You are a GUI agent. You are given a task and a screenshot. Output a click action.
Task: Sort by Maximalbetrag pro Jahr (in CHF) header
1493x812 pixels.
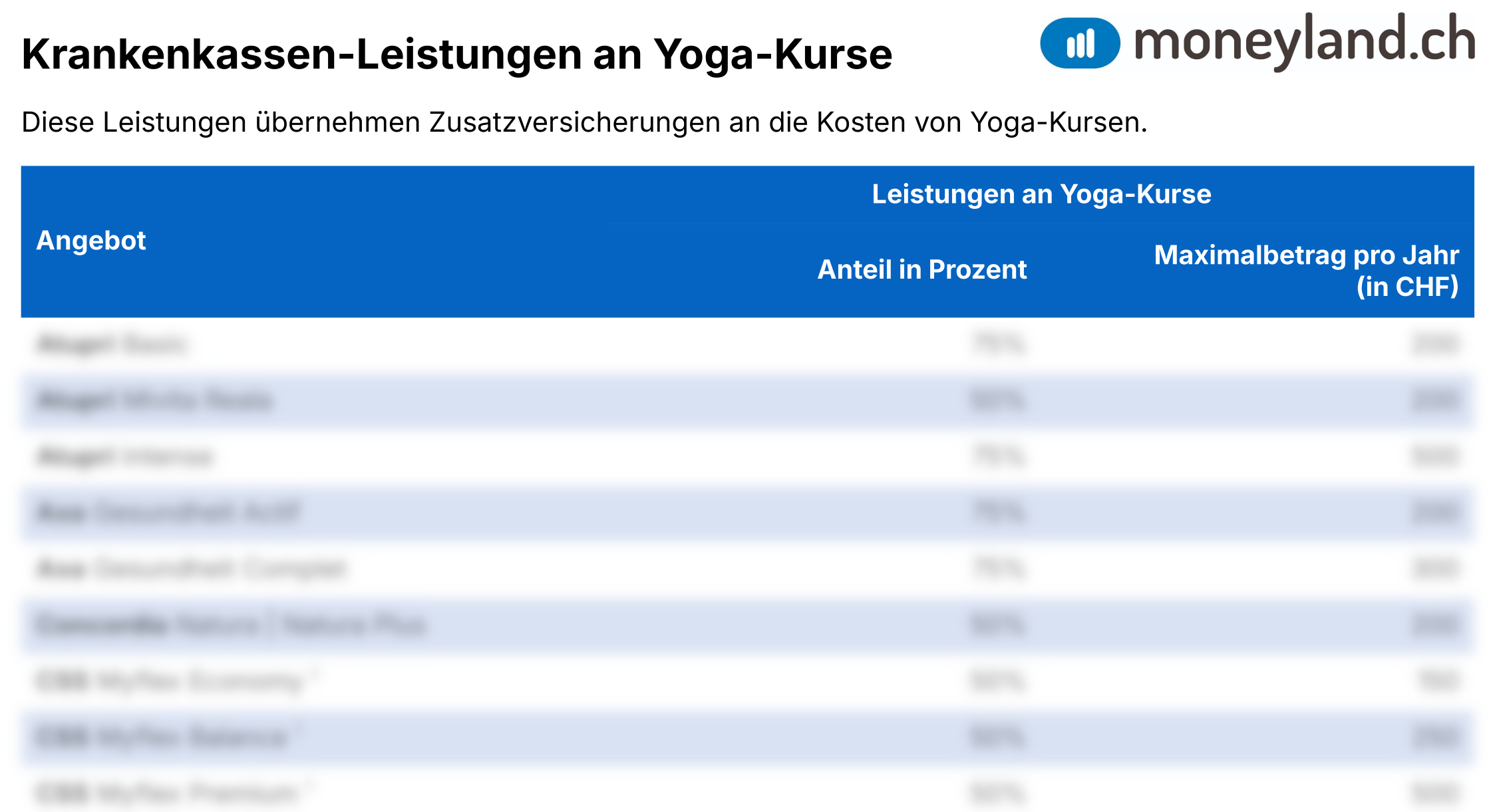[x=1307, y=271]
